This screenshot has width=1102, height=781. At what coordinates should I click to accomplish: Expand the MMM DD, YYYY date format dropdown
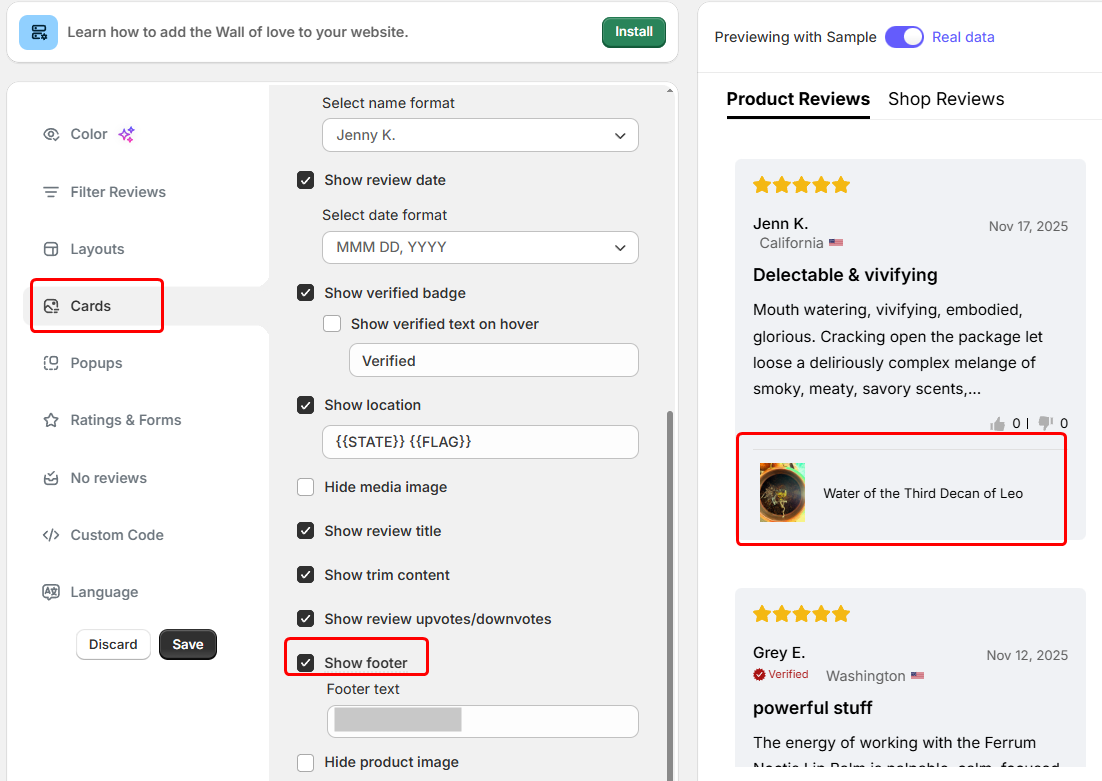(x=480, y=247)
